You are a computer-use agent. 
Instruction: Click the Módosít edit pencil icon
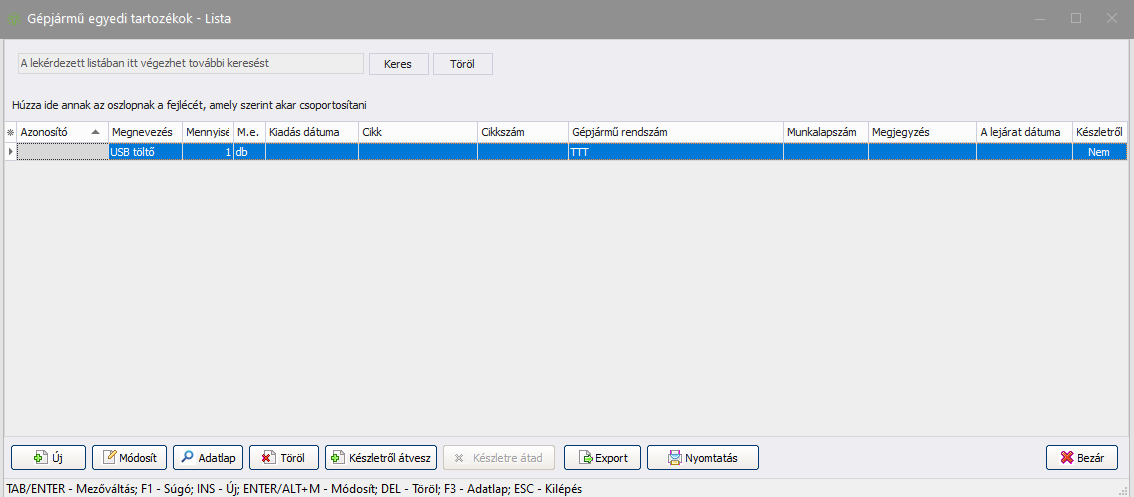pyautogui.click(x=111, y=458)
